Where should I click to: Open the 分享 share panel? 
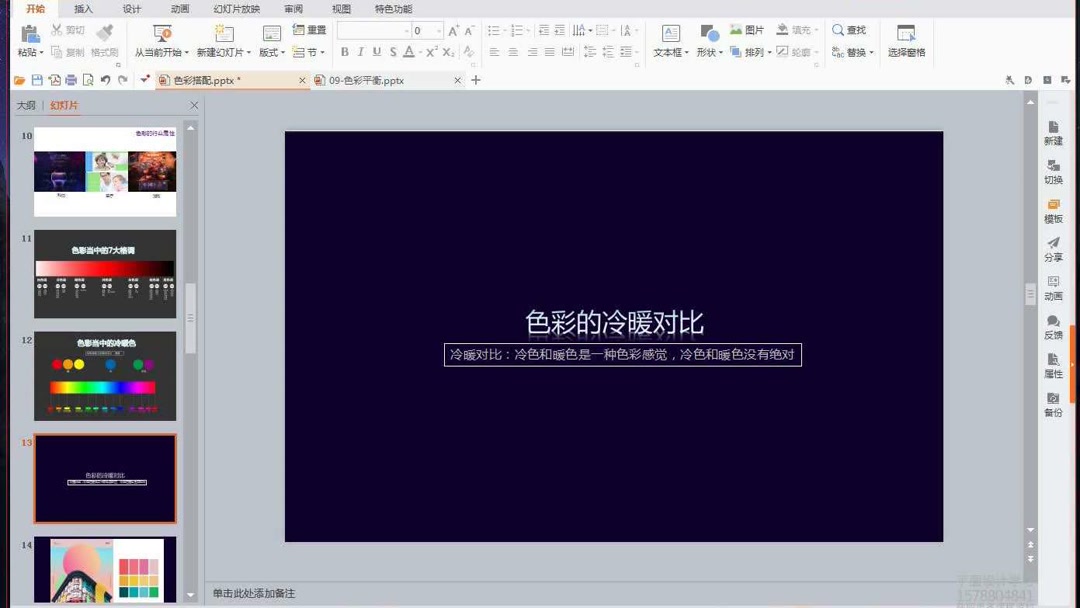(1053, 250)
